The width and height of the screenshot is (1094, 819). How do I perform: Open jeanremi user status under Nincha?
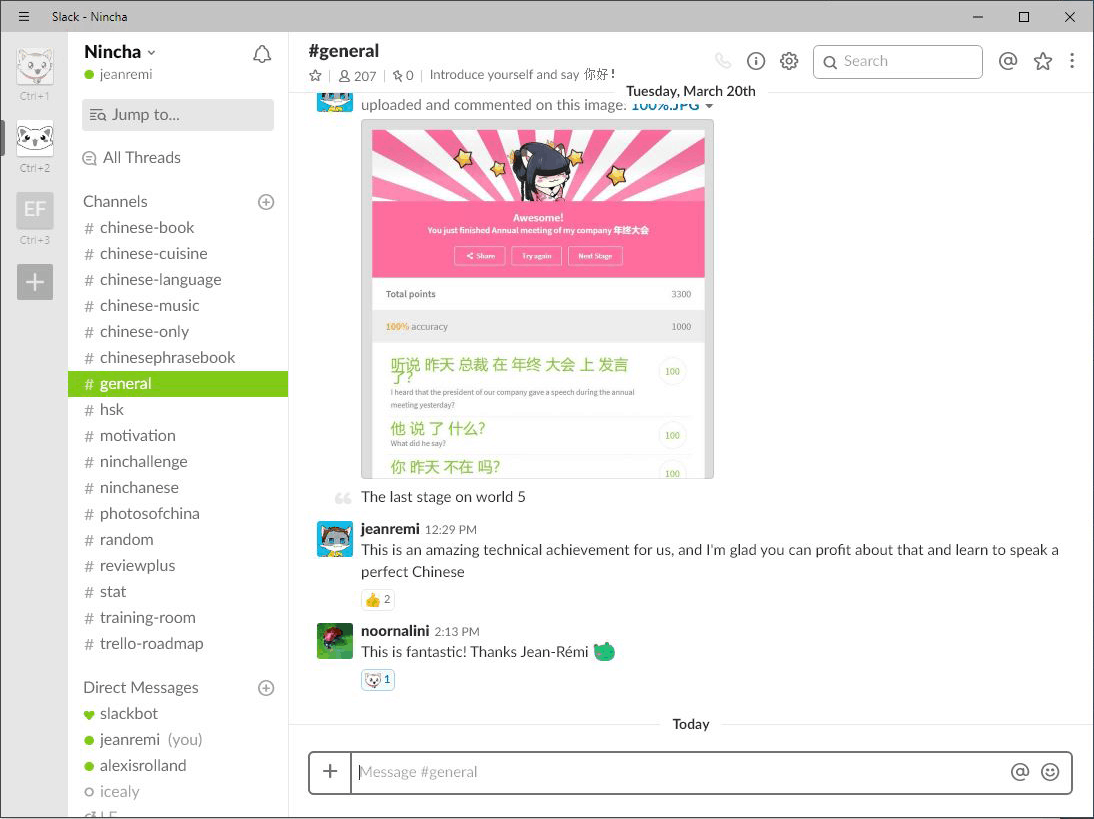(118, 75)
